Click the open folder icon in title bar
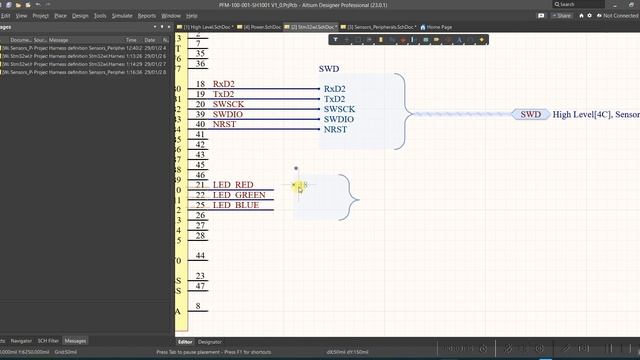The height and width of the screenshot is (360, 640). pyautogui.click(x=18, y=5)
